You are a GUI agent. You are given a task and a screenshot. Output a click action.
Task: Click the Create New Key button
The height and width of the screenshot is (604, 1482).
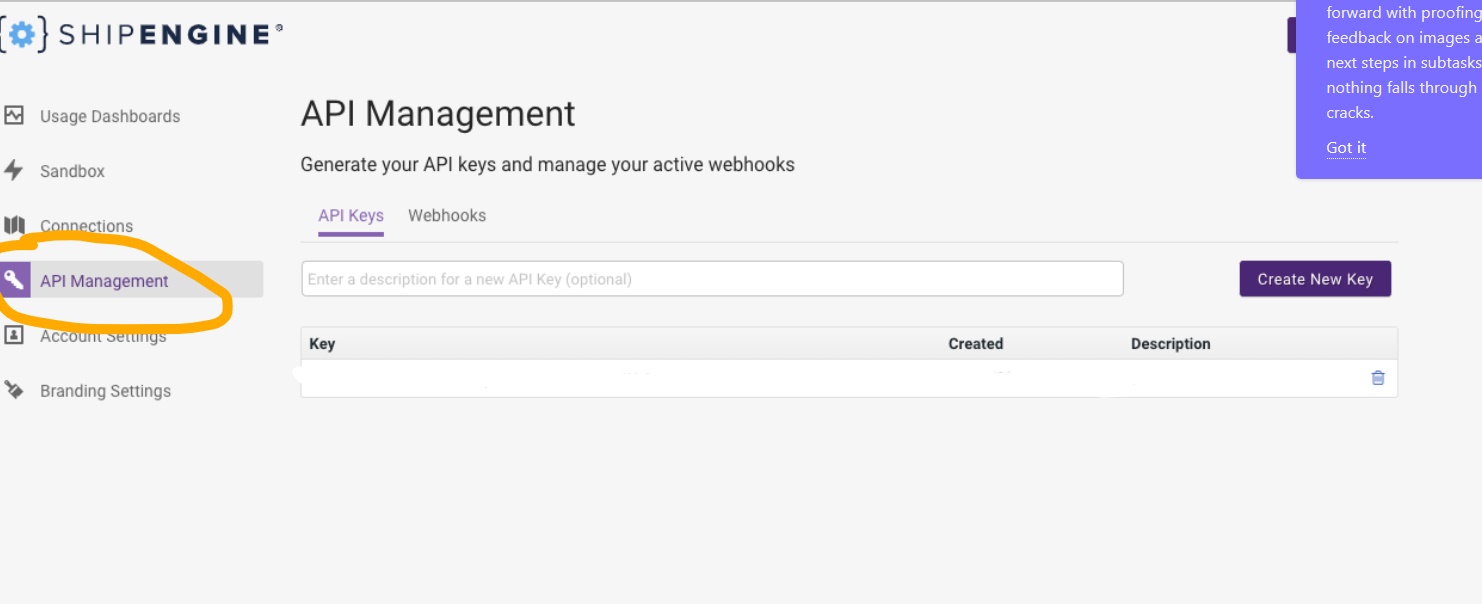[1315, 279]
